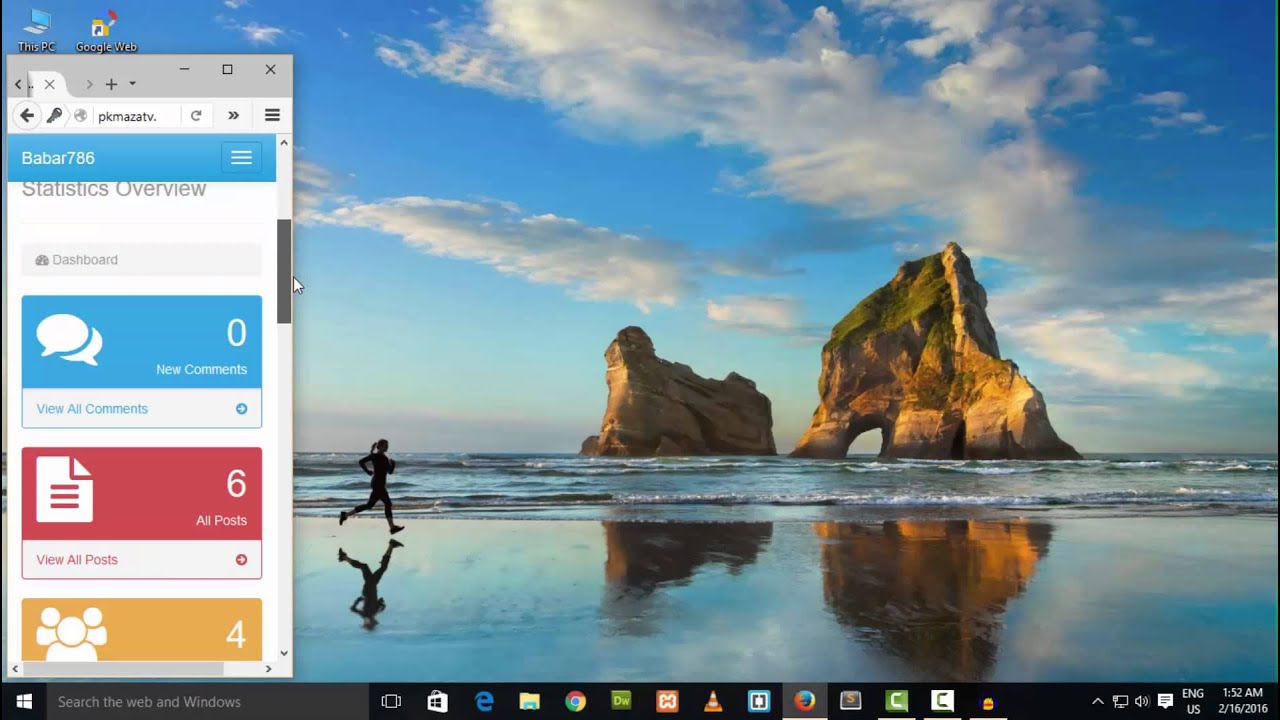The height and width of the screenshot is (720, 1280).
Task: Open the Windows Store taskbar icon
Action: (437, 702)
